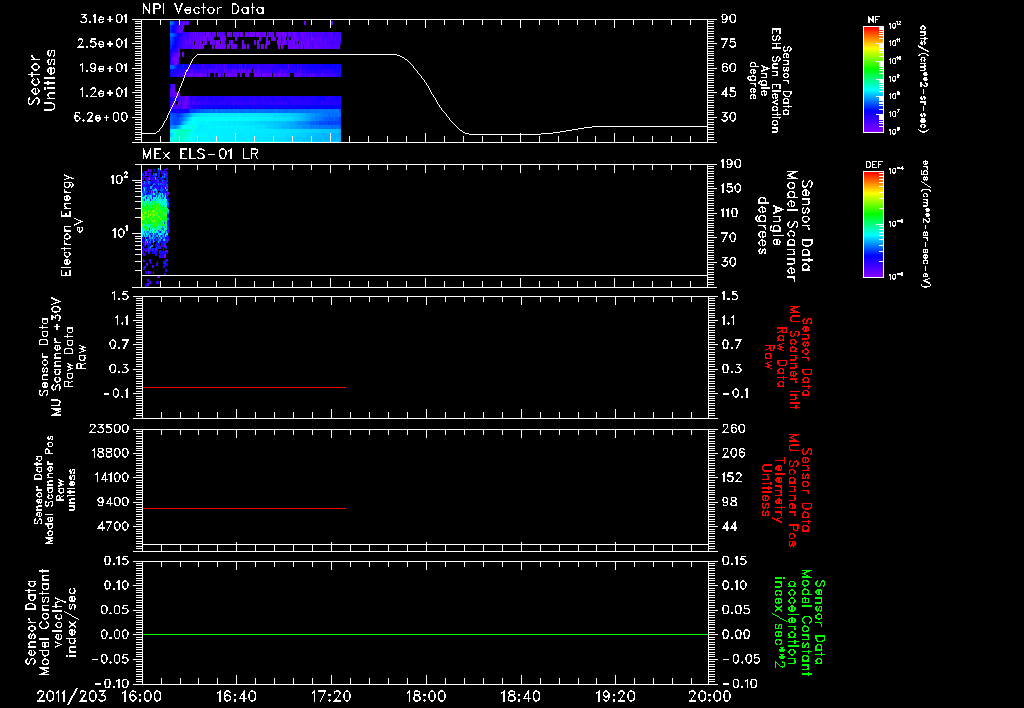Viewport: 1024px width, 708px height.
Task: Click the "Electron Energy eV" axis label
Action: tap(70, 225)
